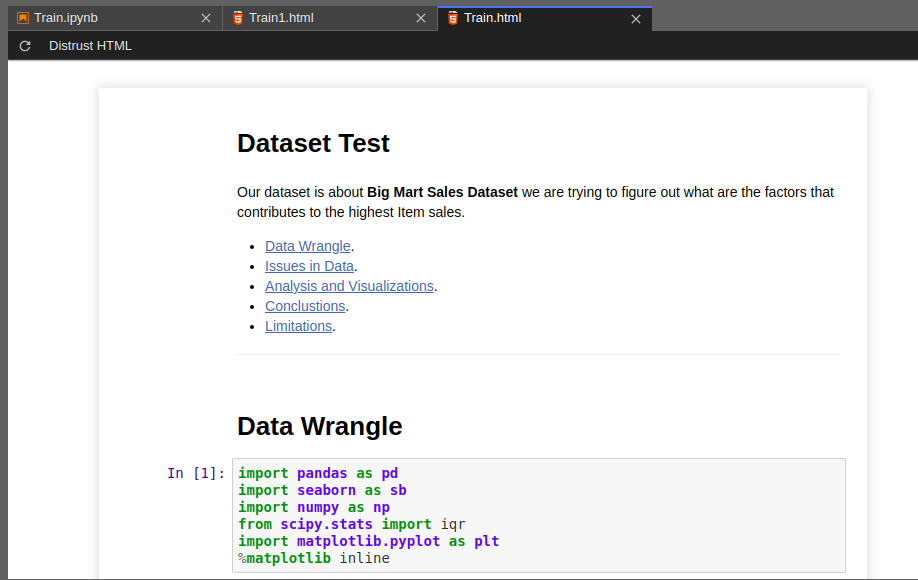The image size is (918, 580).
Task: Open the Data Wrangle link
Action: tap(307, 246)
